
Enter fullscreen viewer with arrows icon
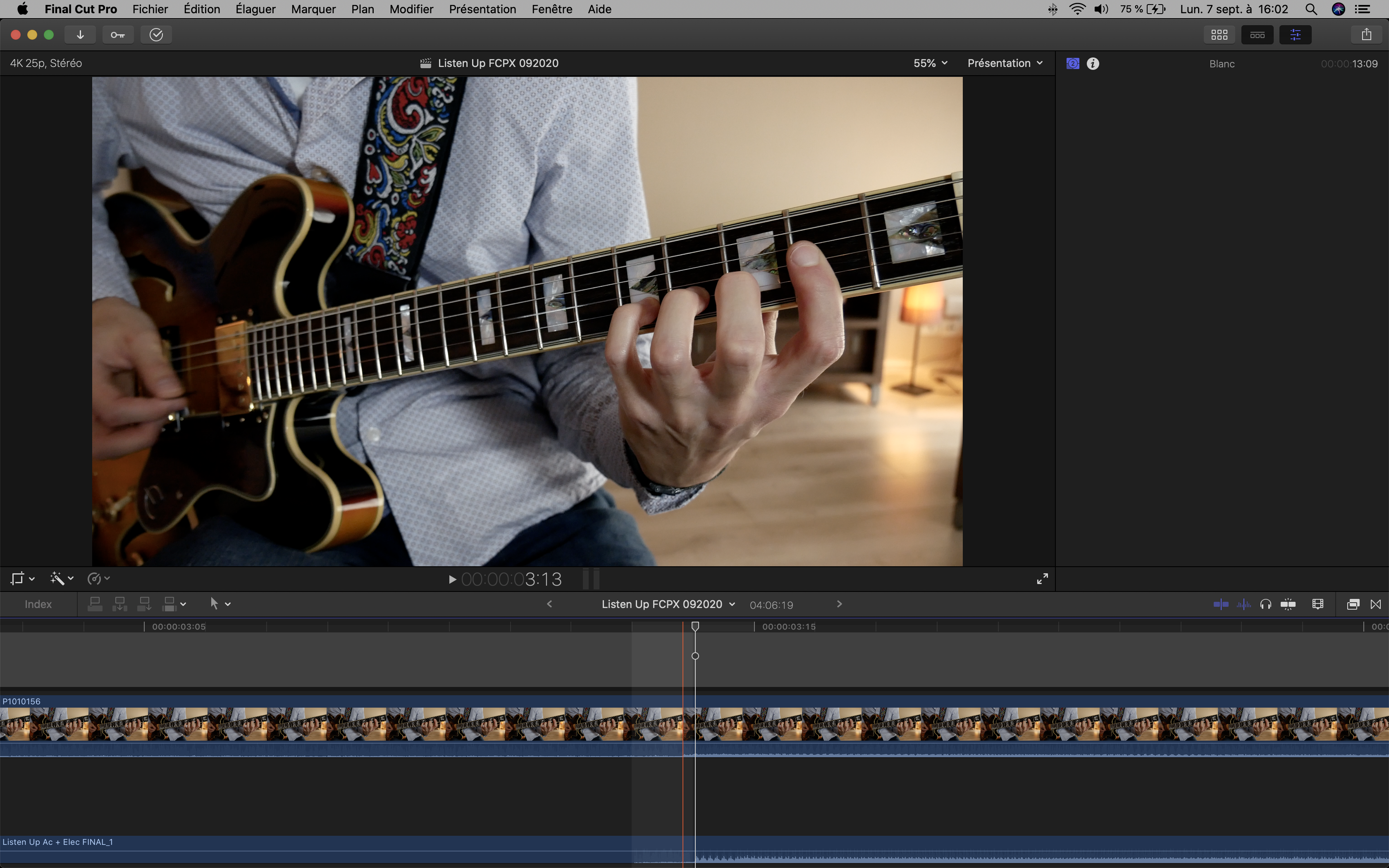1042,579
